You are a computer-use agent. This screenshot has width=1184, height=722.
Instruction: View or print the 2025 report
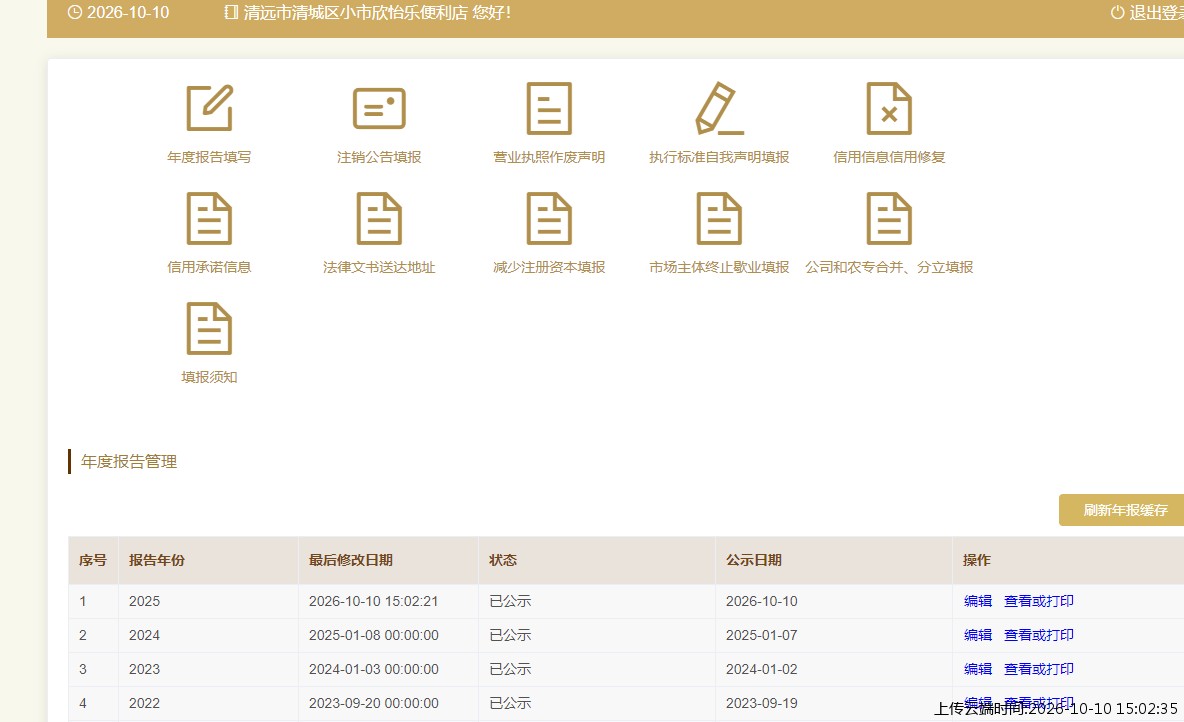click(1038, 601)
